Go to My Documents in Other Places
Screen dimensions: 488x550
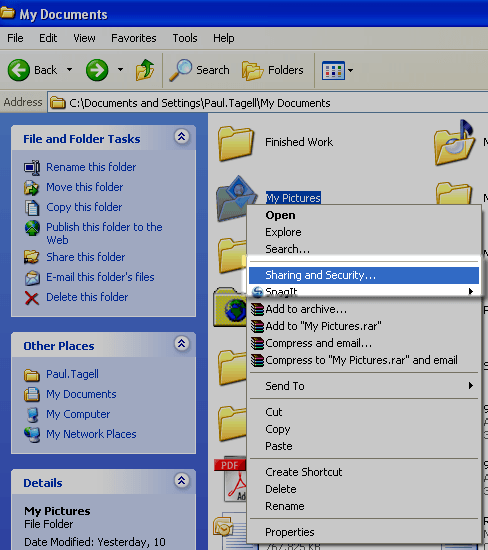[x=81, y=394]
